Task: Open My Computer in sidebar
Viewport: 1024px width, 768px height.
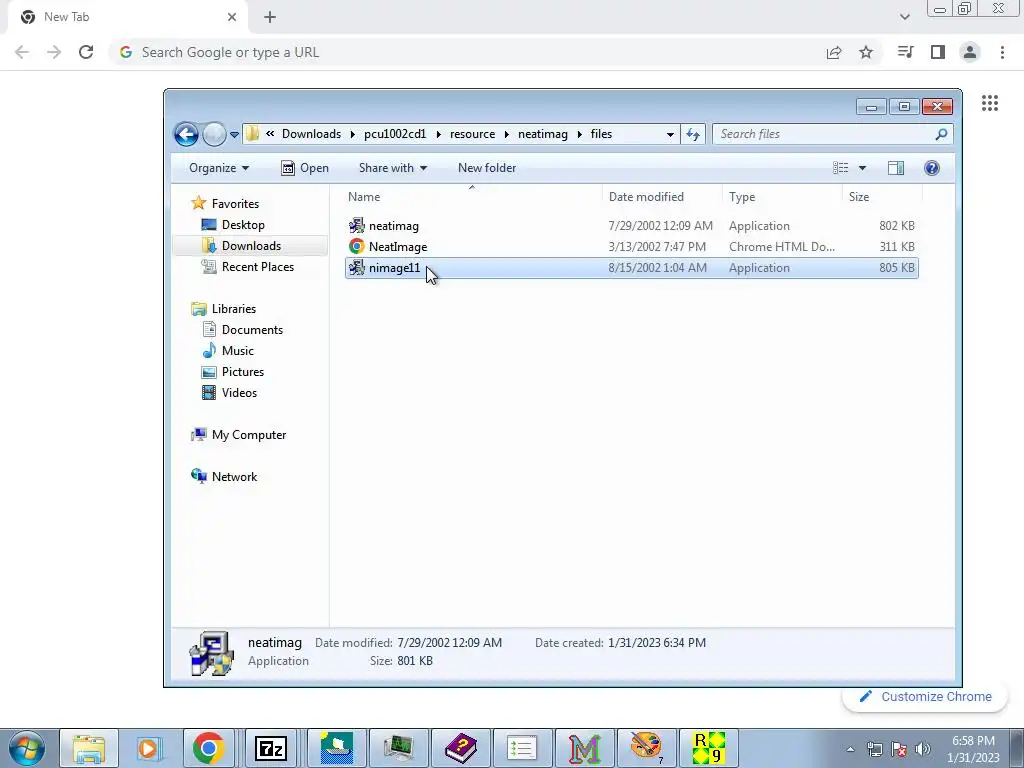Action: pos(238,435)
